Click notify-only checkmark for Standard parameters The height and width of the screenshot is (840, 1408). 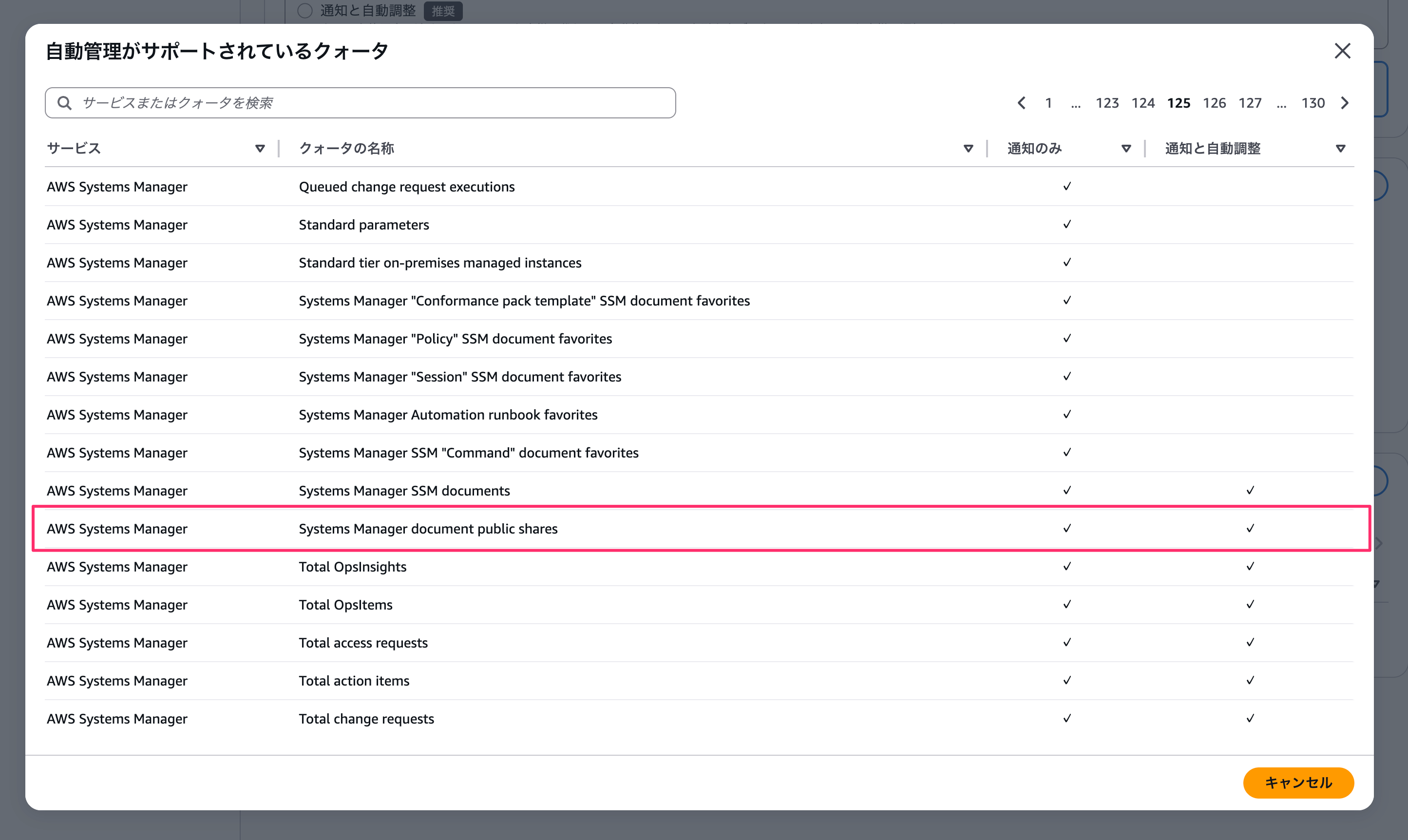(x=1067, y=225)
